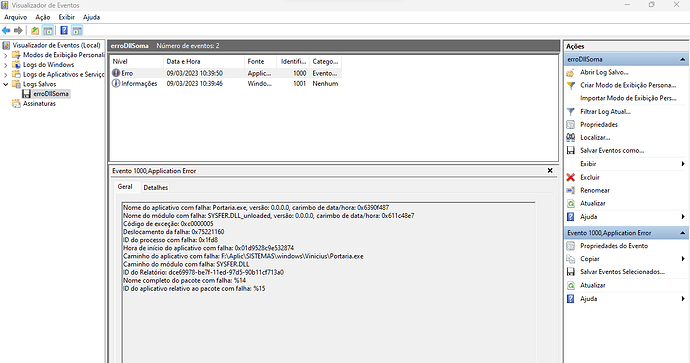The image size is (690, 363).
Task: Click the Caminho do aplicativo com falha line
Action: point(243,256)
